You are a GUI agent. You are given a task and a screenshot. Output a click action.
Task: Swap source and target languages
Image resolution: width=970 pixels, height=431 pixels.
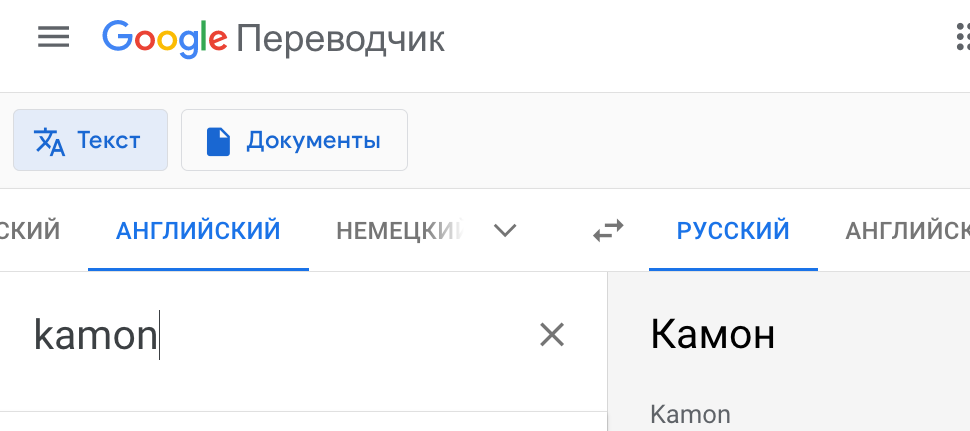click(x=608, y=231)
